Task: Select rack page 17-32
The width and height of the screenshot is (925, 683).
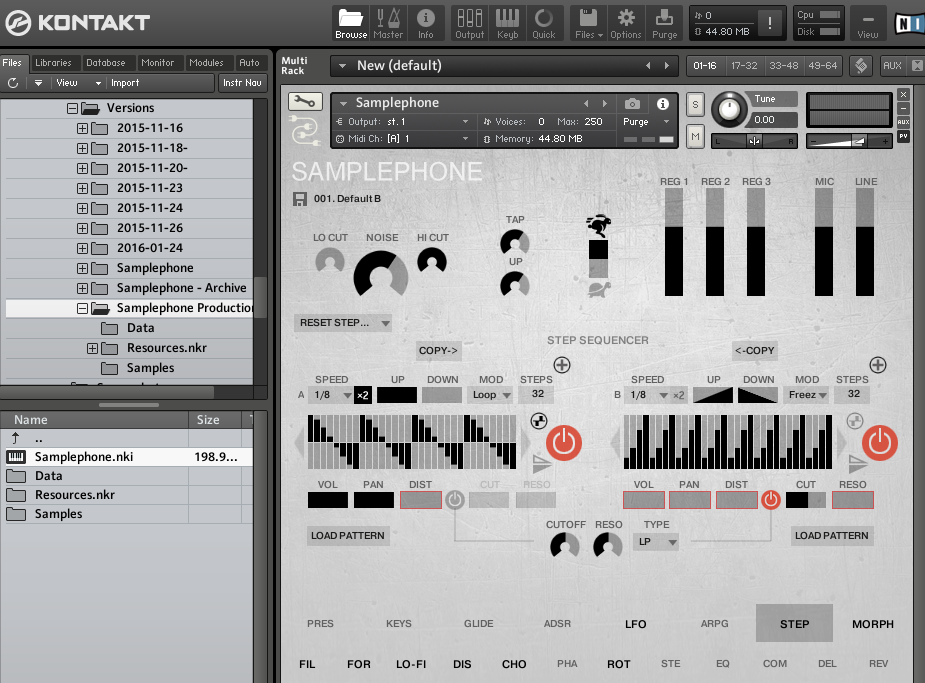Action: pyautogui.click(x=744, y=65)
